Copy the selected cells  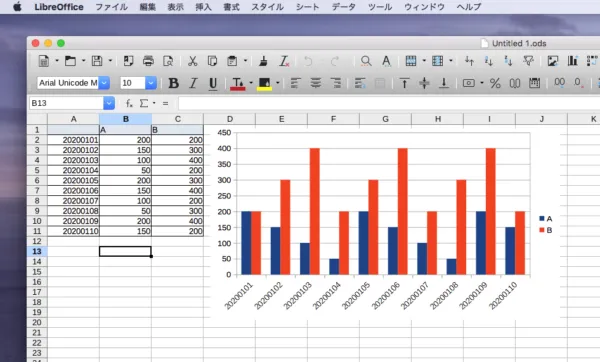click(x=212, y=61)
